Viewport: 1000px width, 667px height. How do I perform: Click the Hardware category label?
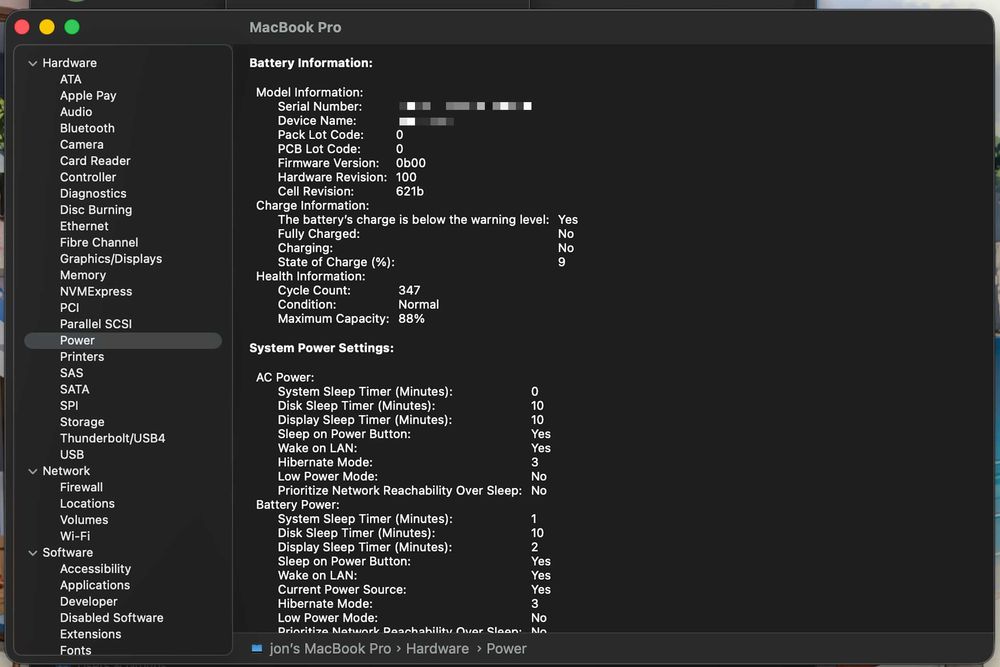click(x=70, y=63)
